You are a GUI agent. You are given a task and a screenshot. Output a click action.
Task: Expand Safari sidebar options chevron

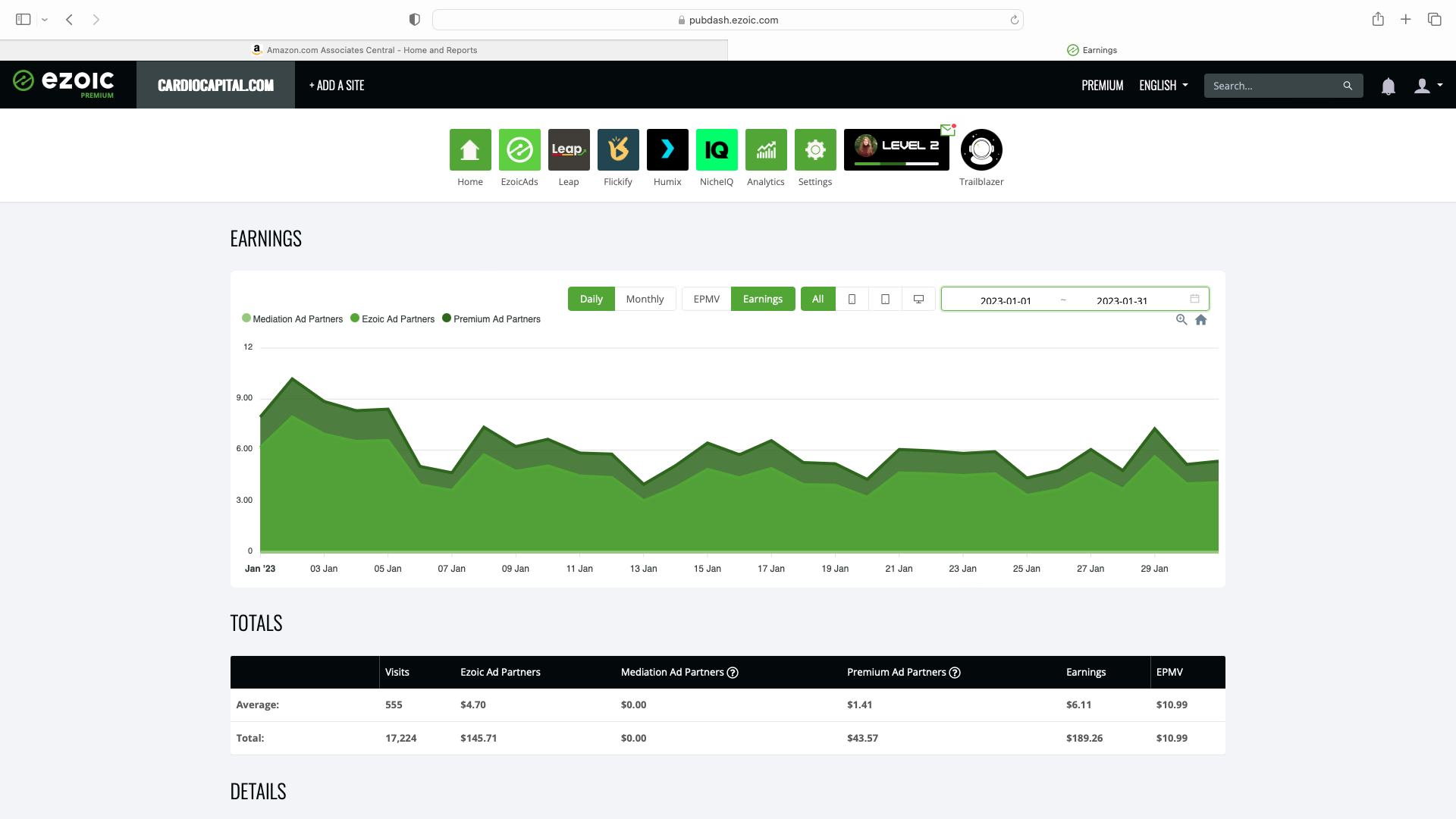[45, 20]
